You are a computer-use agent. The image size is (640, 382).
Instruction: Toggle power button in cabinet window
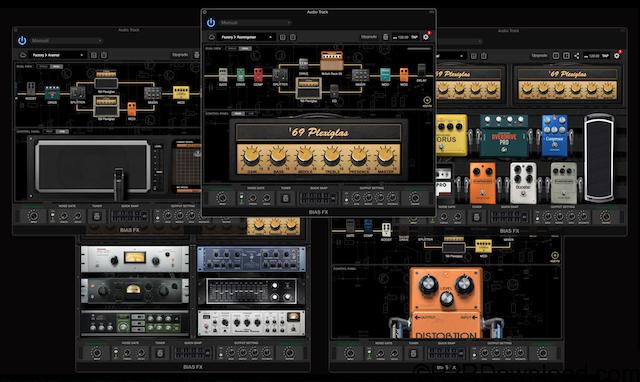[x=22, y=40]
